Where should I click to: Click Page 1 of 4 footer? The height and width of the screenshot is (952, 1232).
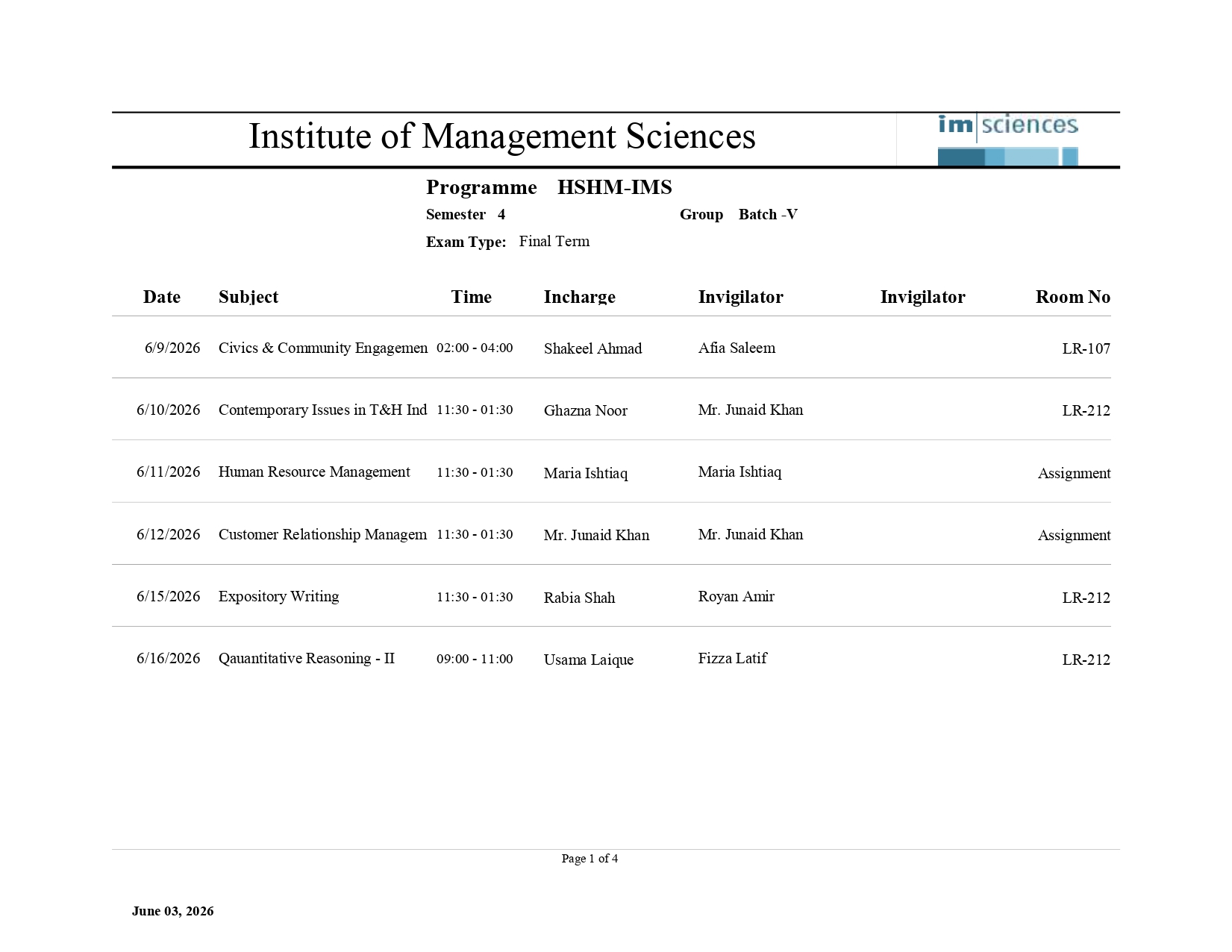point(590,859)
